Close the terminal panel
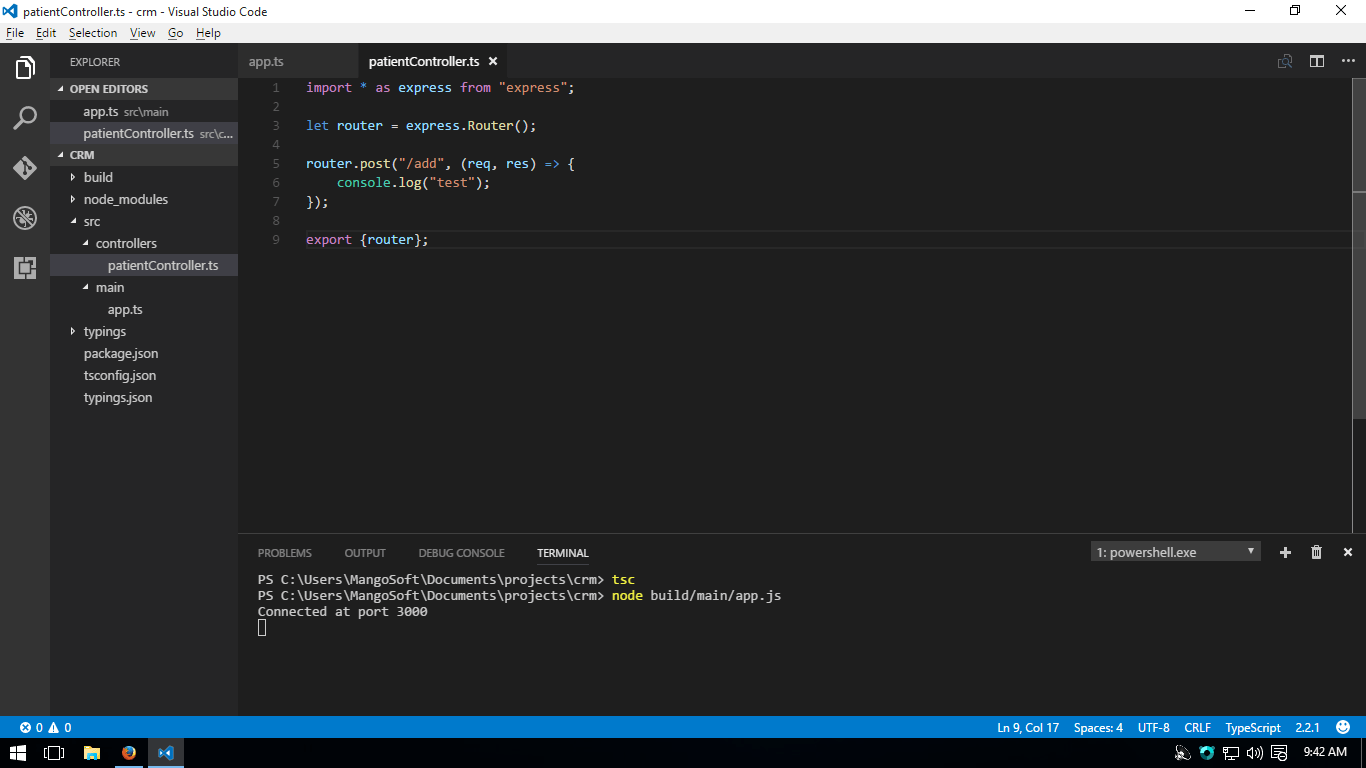This screenshot has height=768, width=1366. (x=1347, y=552)
